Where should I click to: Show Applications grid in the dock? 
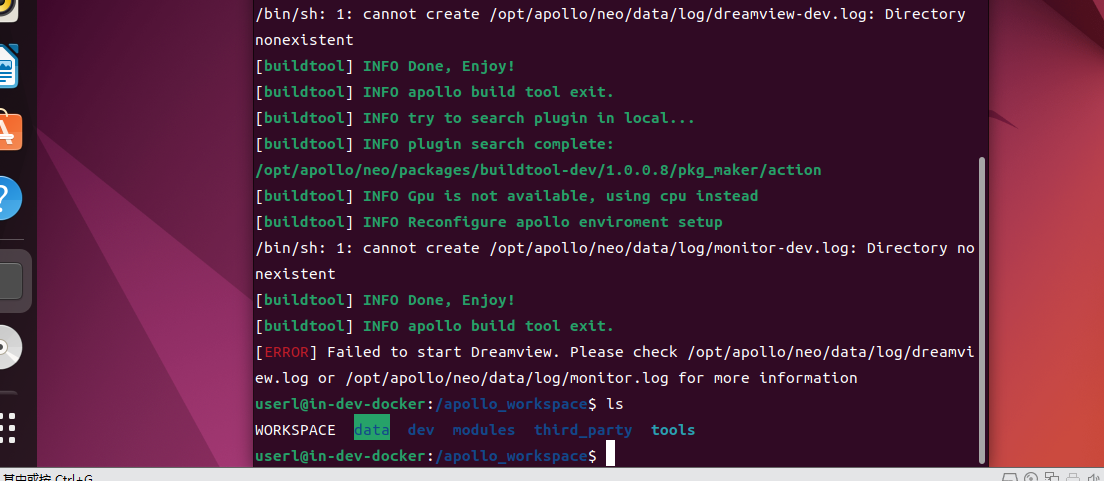8,428
